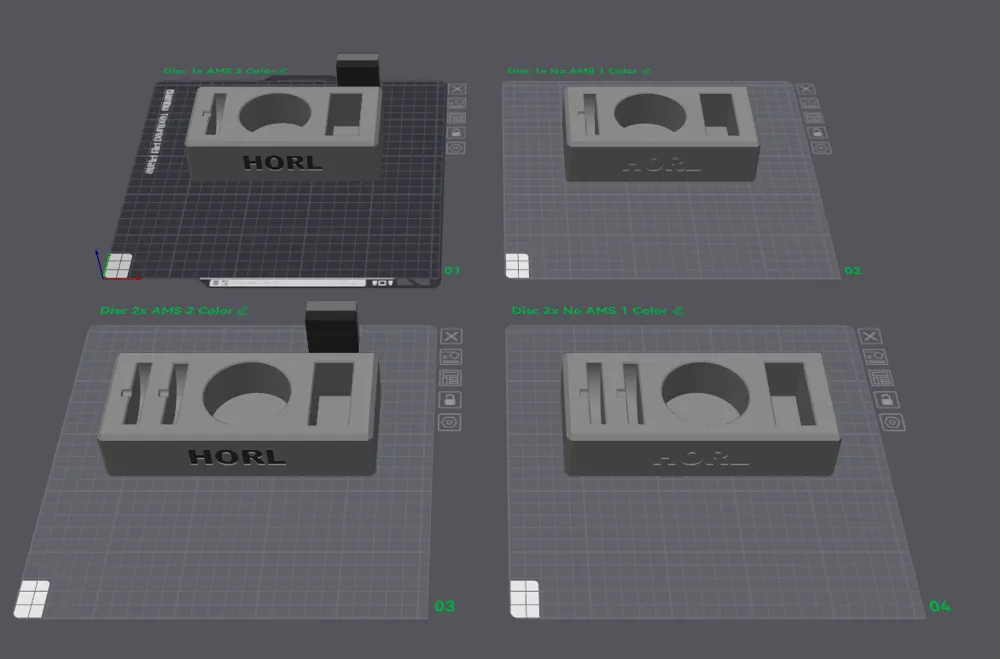Click the black HORL lettering on plate 01 model

pos(283,163)
